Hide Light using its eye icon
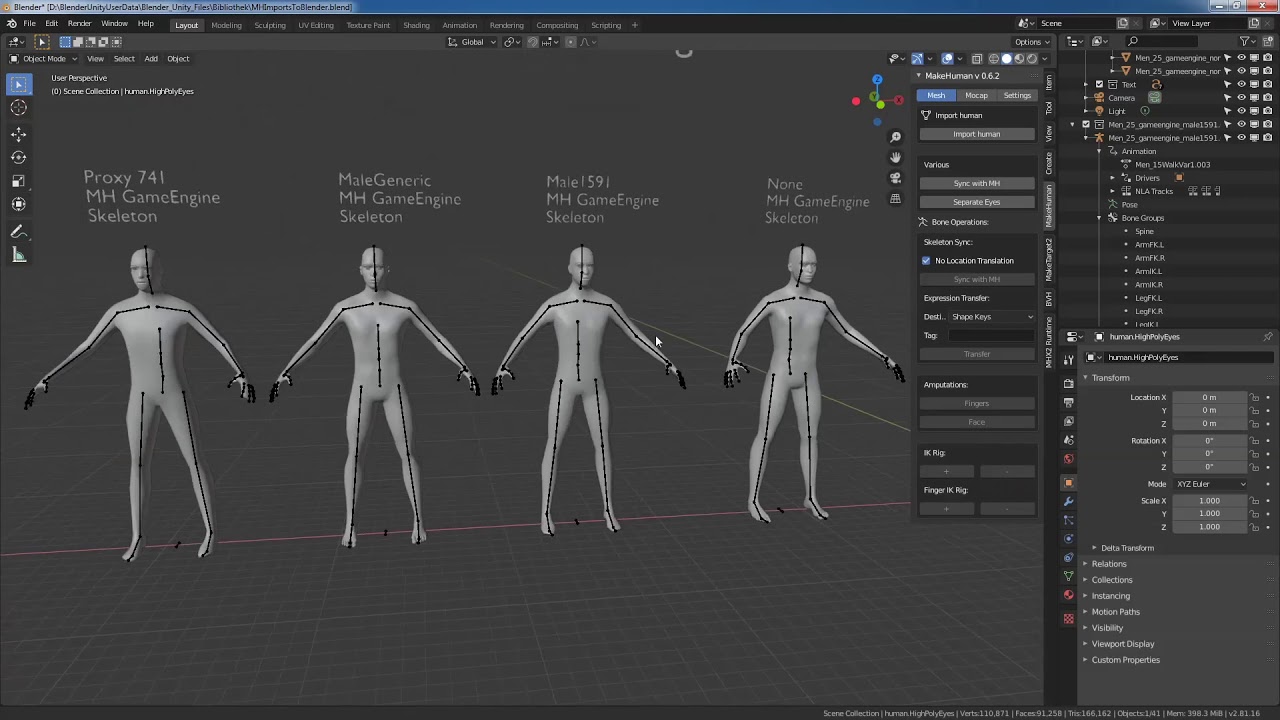The height and width of the screenshot is (720, 1280). point(1241,111)
